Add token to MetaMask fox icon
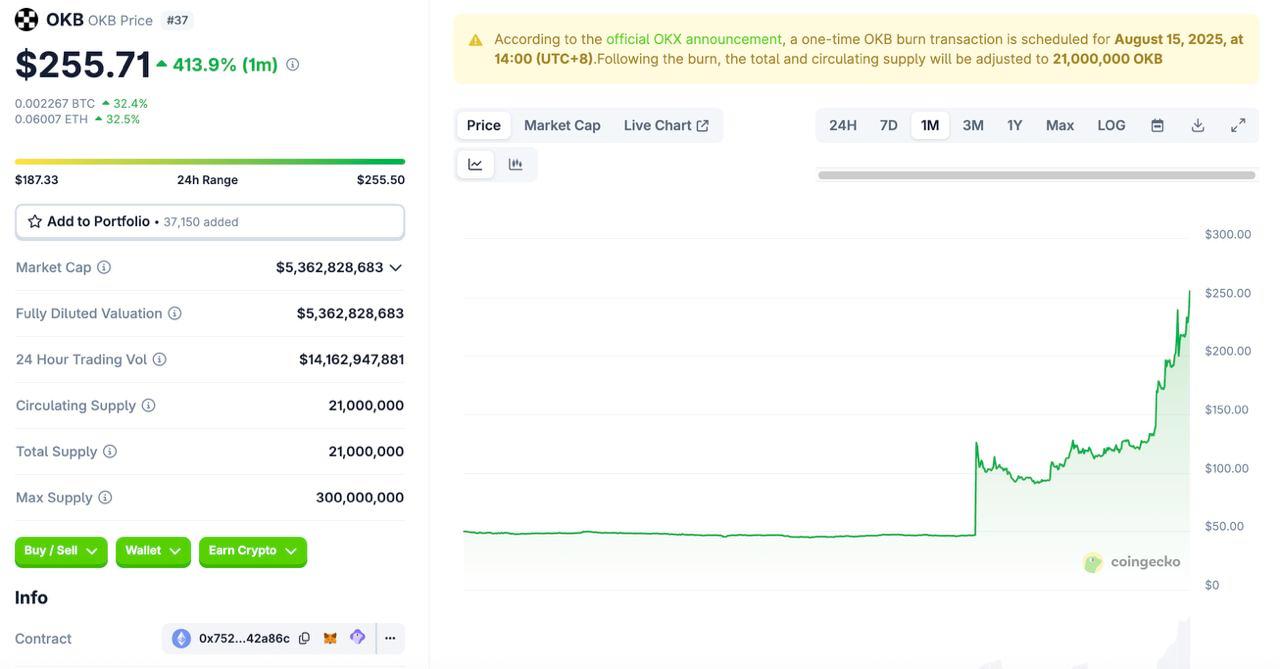1280x669 pixels. (x=330, y=638)
